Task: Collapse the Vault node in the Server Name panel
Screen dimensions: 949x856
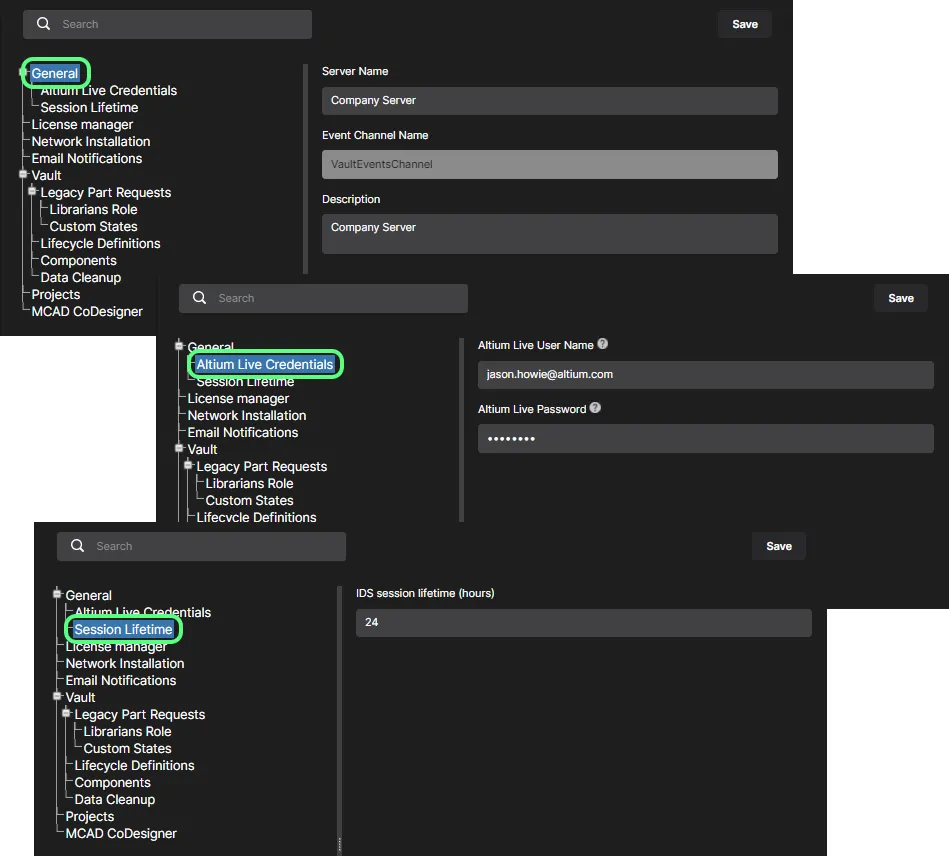Action: (x=24, y=174)
